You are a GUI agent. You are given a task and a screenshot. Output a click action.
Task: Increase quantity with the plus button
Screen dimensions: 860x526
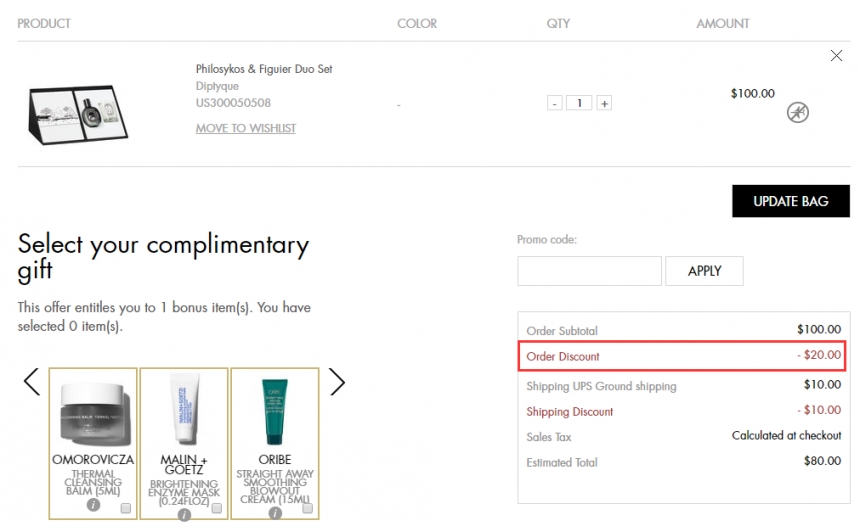tap(604, 103)
